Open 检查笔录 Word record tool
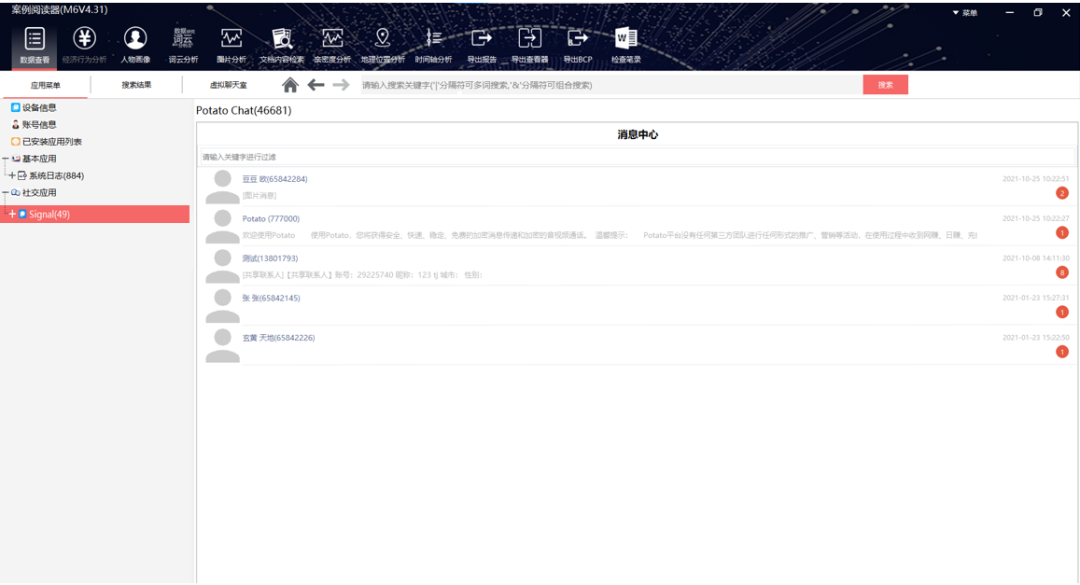 [x=625, y=45]
